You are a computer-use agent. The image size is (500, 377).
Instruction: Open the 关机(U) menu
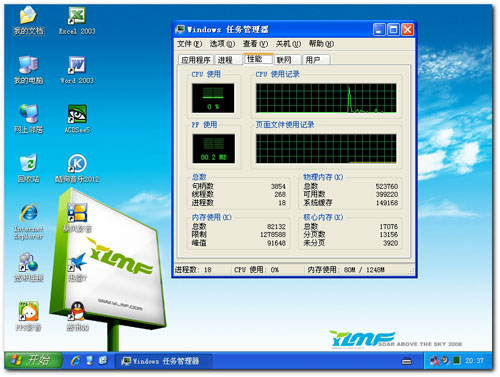tap(288, 44)
